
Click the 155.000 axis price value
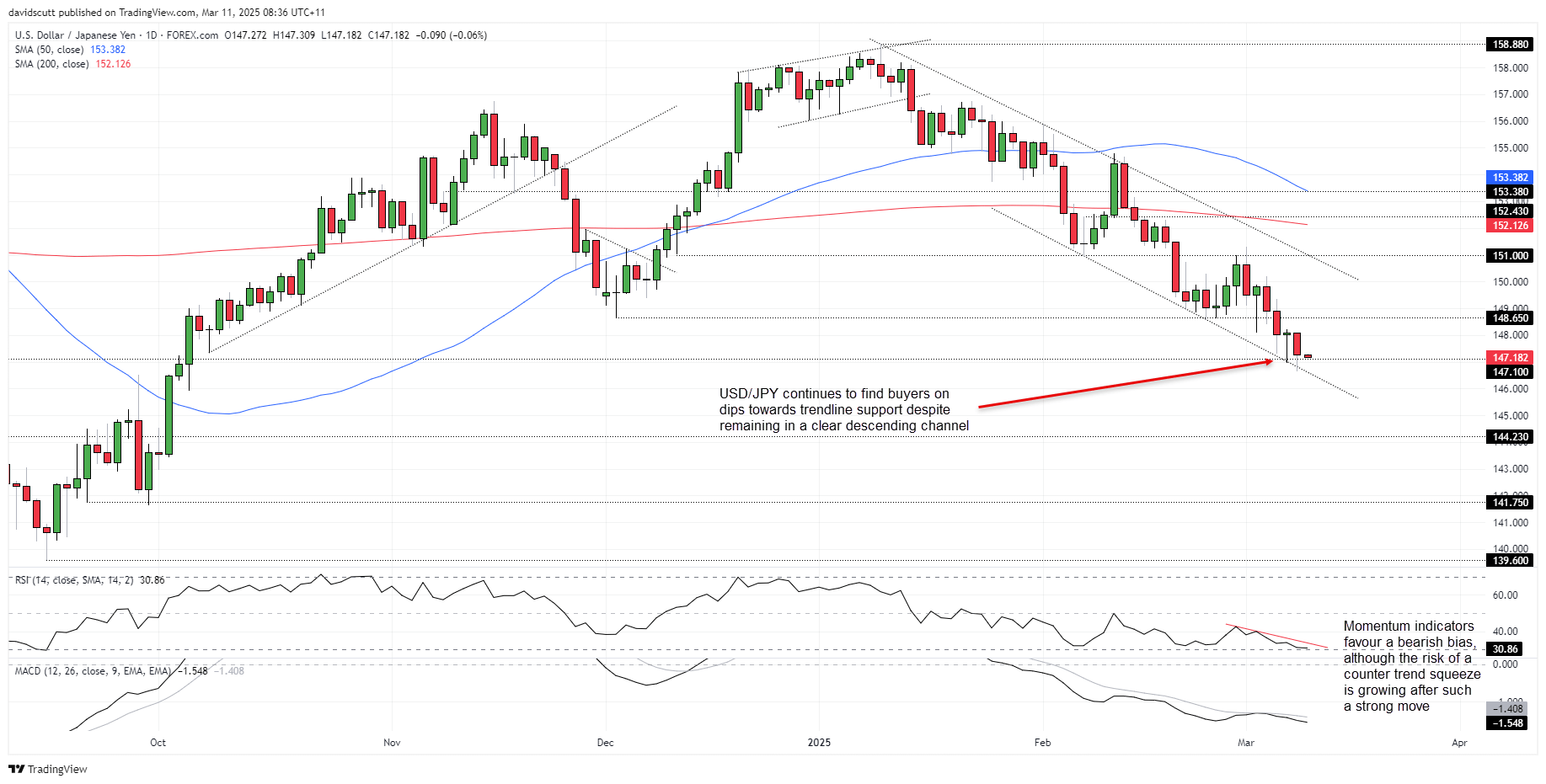point(1511,148)
